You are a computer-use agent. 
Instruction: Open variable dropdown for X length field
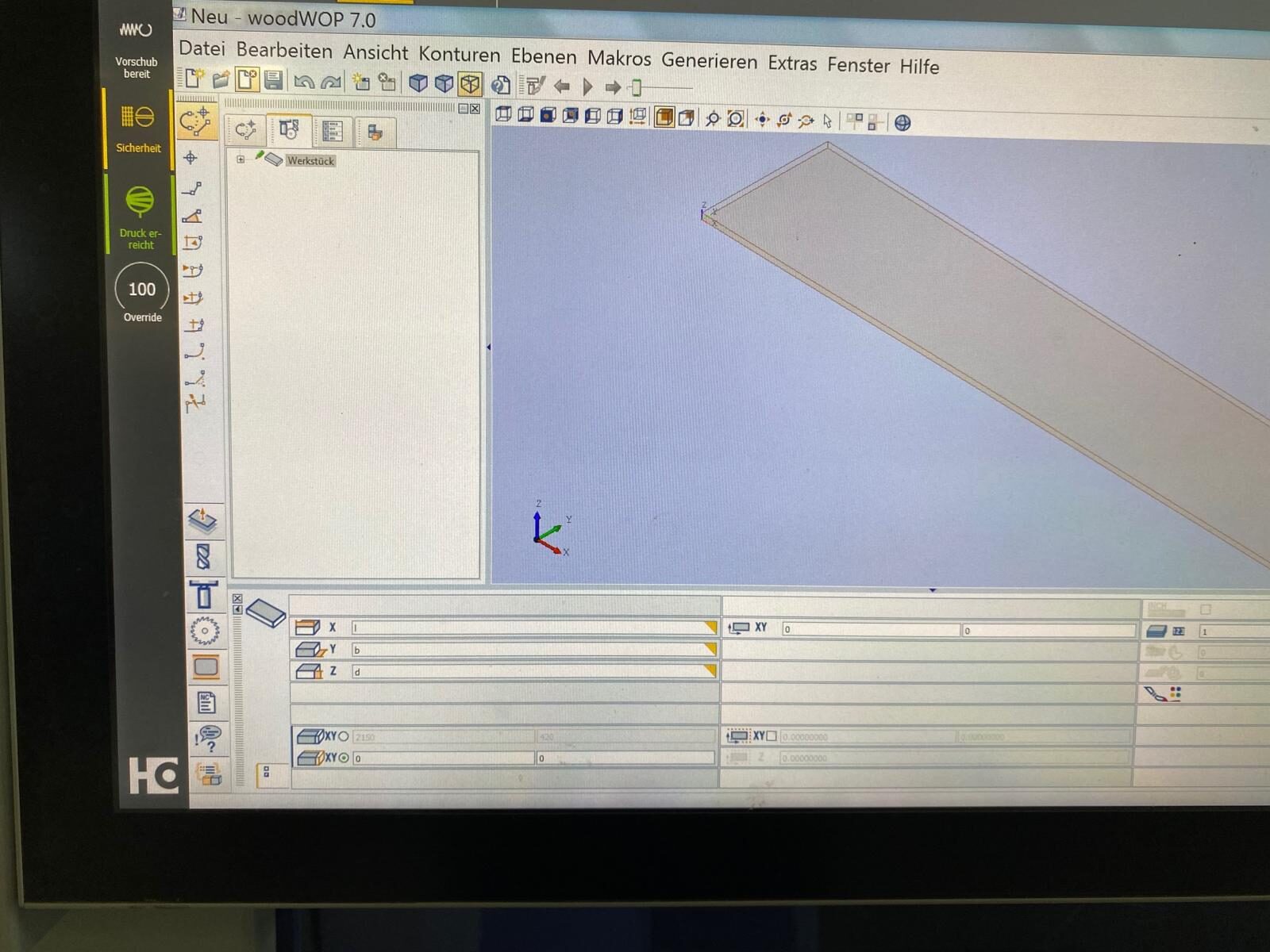[x=710, y=627]
